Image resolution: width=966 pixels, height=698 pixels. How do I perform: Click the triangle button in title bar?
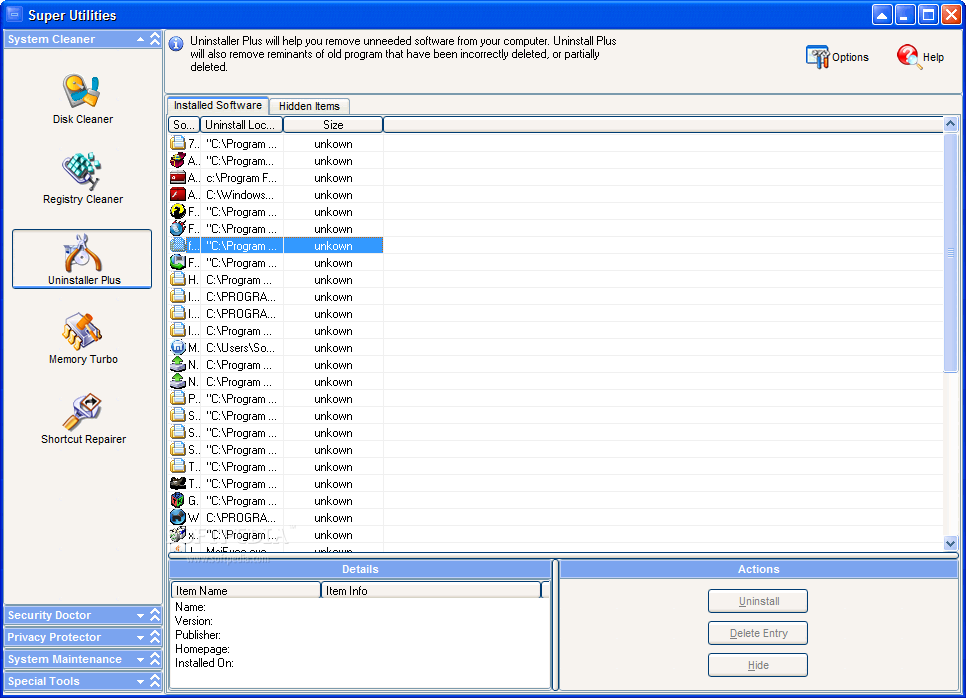[882, 15]
